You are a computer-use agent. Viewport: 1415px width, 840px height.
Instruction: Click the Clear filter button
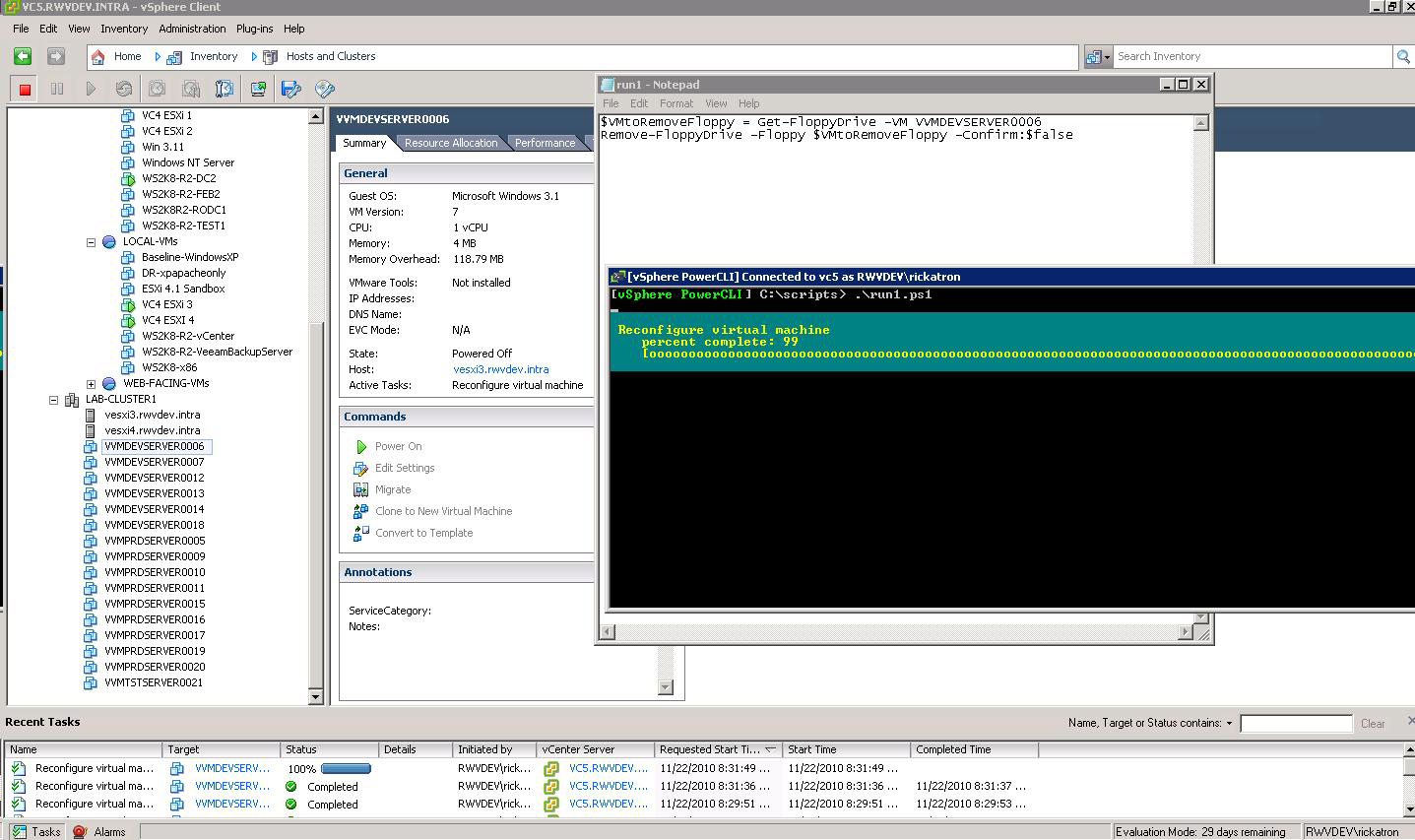coord(1373,724)
